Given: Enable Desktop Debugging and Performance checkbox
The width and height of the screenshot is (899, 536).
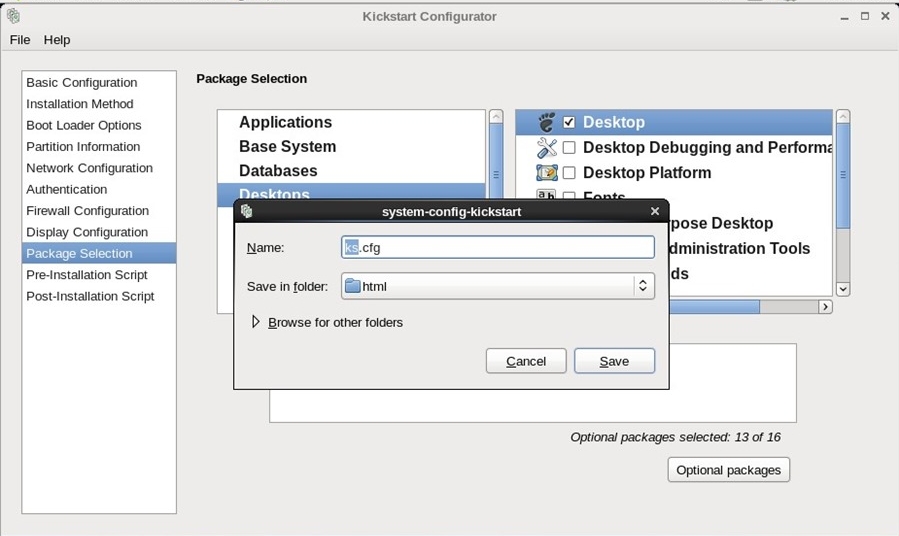Looking at the screenshot, I should [569, 147].
